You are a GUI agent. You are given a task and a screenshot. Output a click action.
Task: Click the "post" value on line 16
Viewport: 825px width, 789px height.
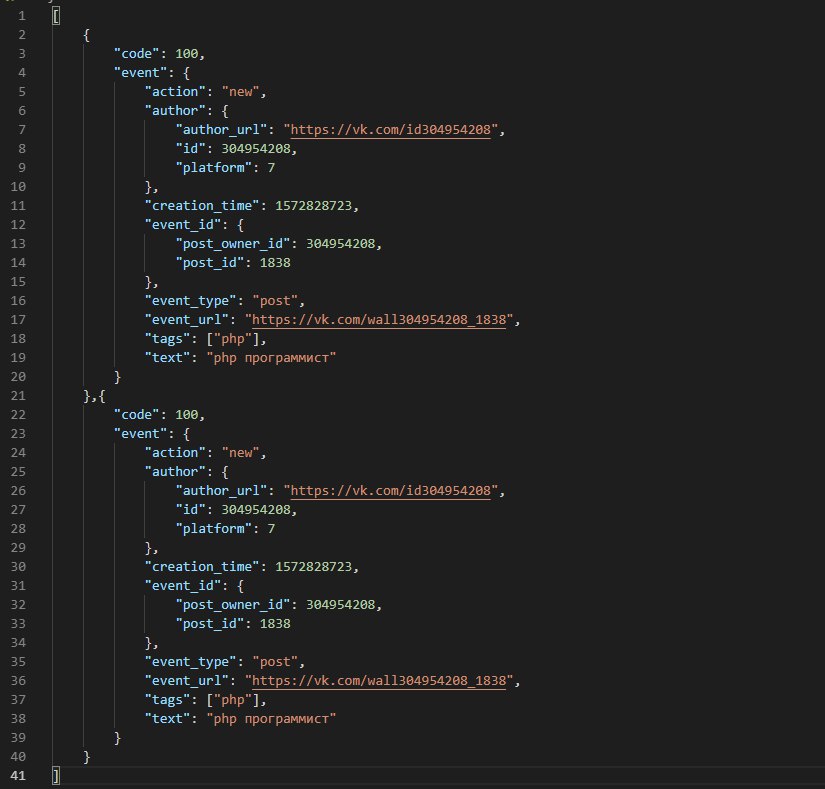tap(275, 301)
